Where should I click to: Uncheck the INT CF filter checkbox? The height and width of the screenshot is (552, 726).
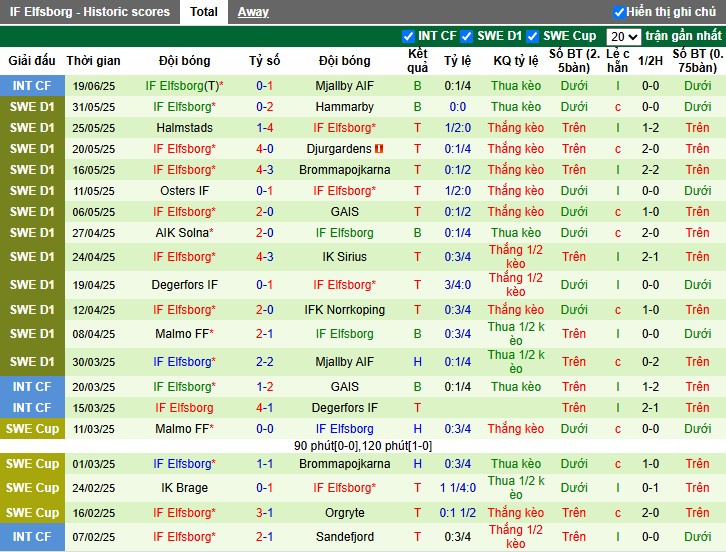[x=408, y=36]
